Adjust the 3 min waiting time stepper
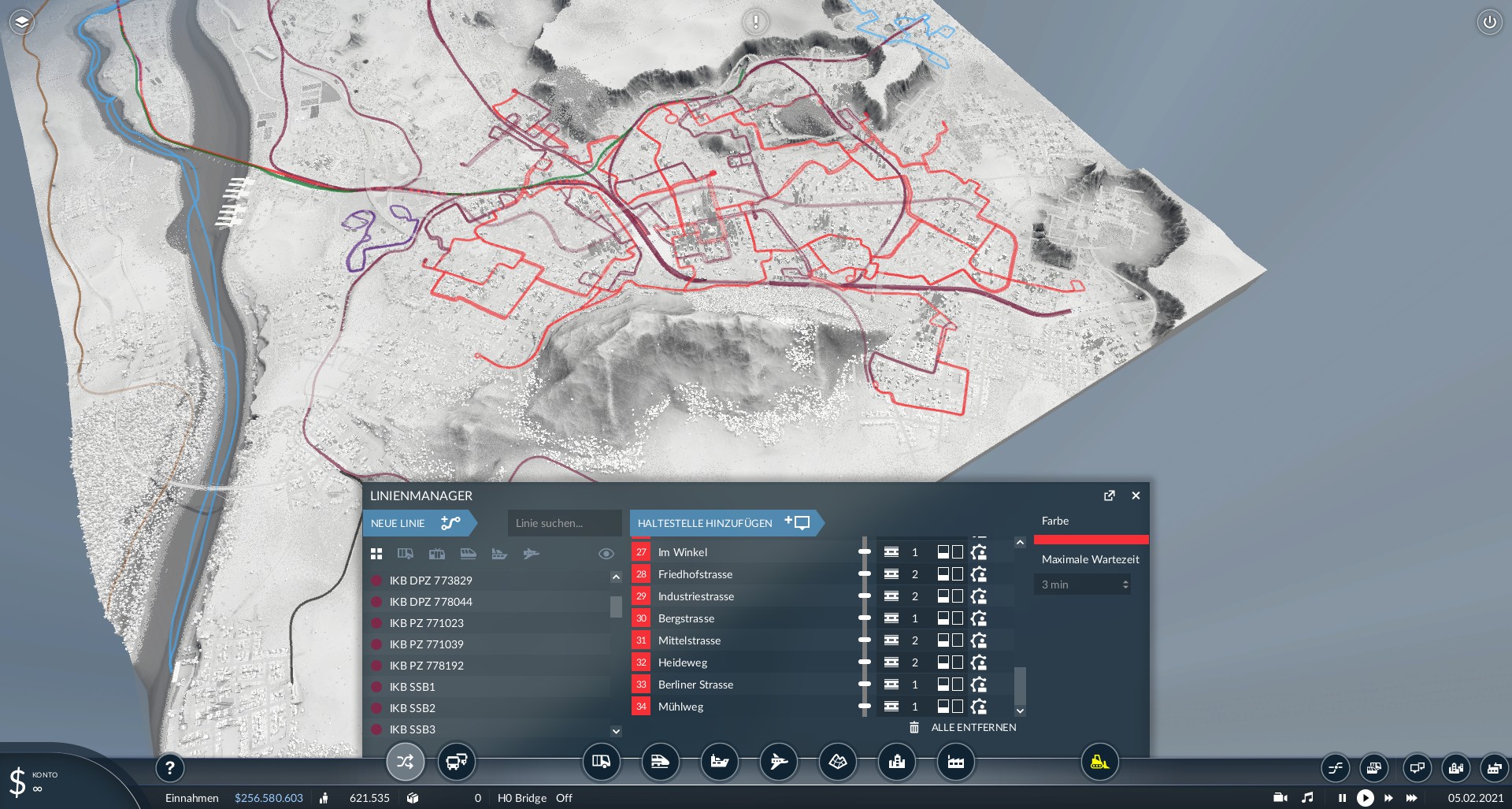The image size is (1512, 809). (1125, 584)
